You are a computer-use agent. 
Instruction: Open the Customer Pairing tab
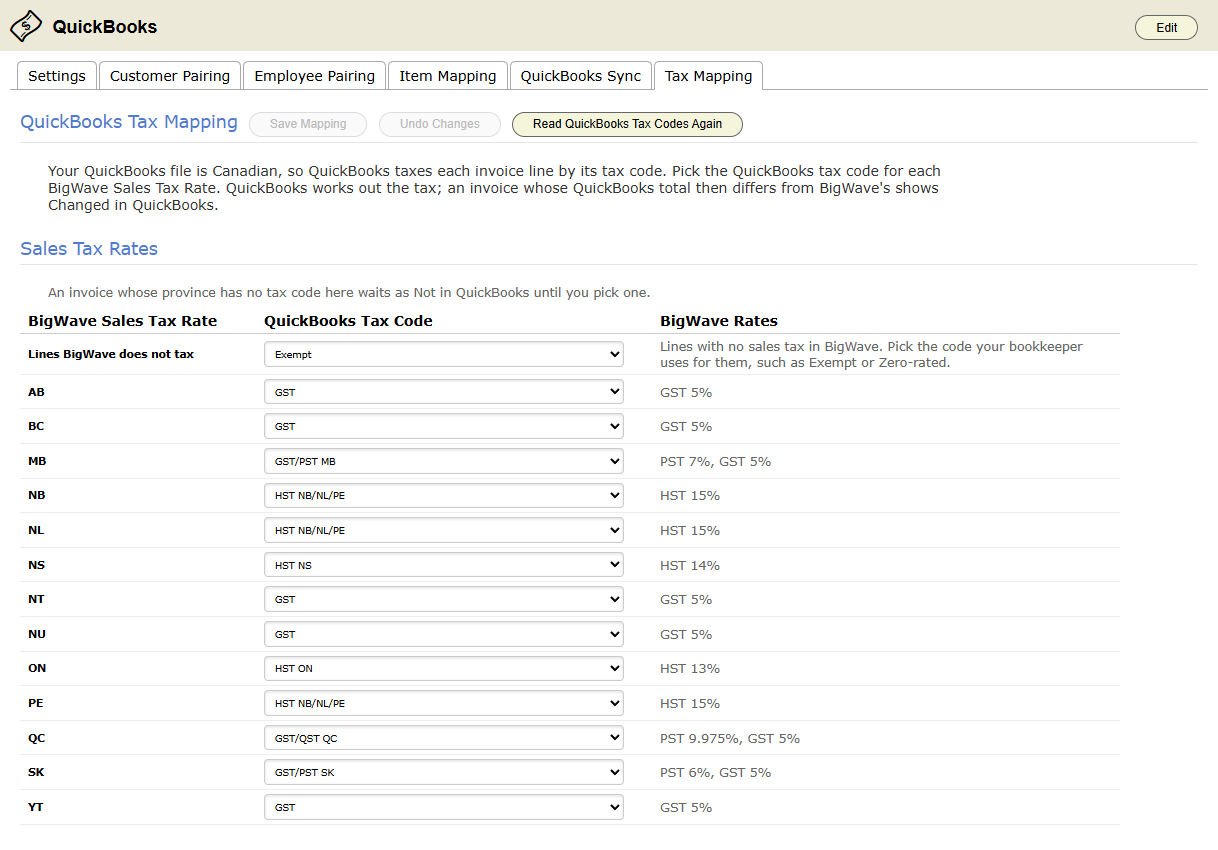170,76
